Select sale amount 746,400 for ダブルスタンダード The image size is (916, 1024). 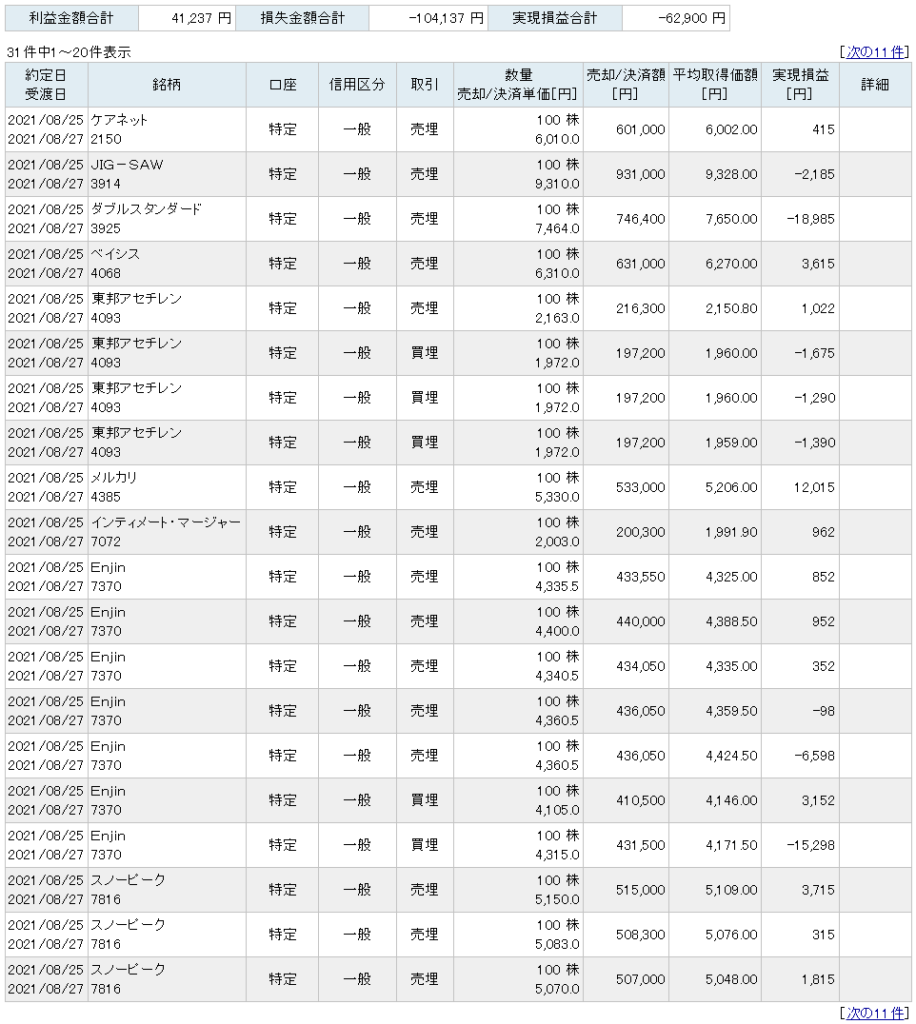[640, 219]
